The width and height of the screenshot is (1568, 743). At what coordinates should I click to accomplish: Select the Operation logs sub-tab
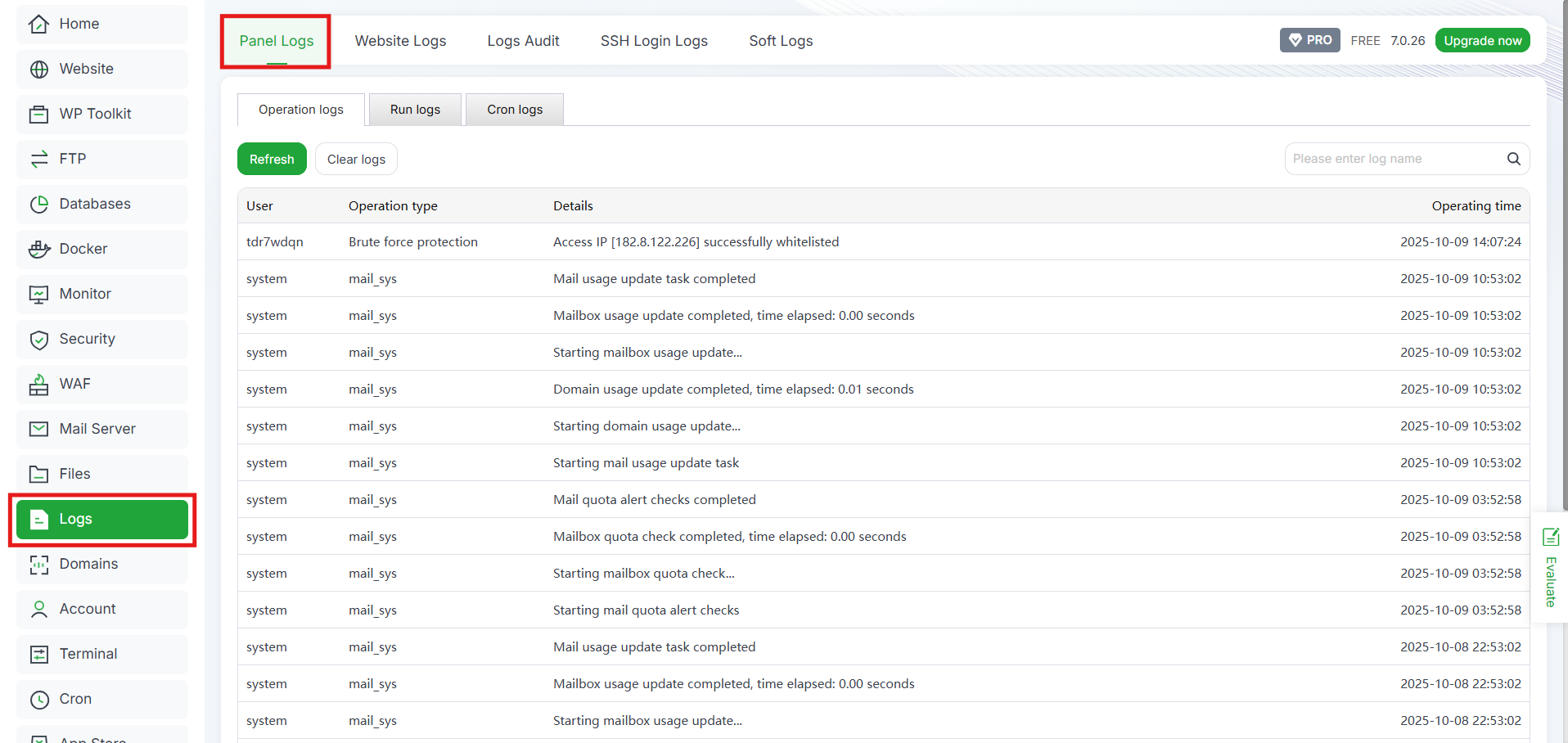[301, 110]
